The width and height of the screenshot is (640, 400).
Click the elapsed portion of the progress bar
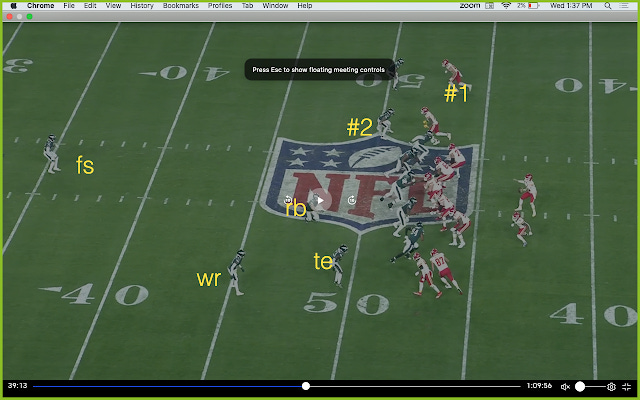point(169,386)
